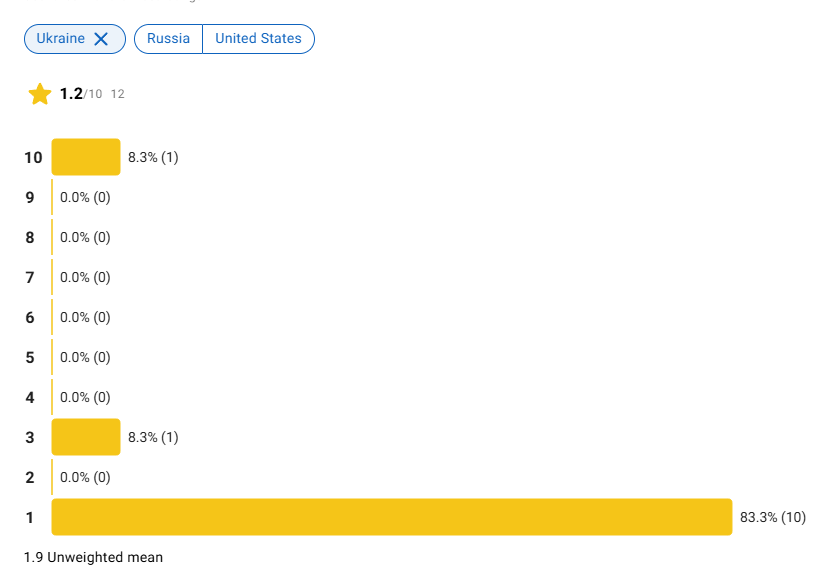Viewport: 828px width, 579px height.
Task: Click the 0.0% (0) label for rating 2
Action: pyautogui.click(x=85, y=477)
